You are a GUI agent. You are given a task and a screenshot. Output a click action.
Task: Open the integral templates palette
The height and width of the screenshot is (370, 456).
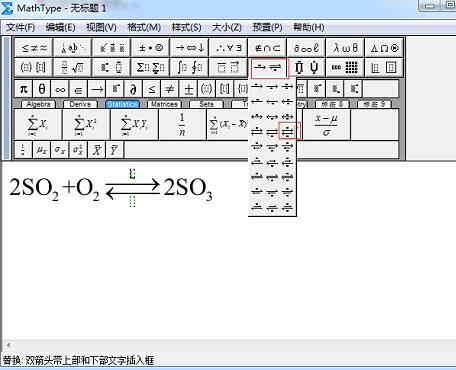point(190,68)
